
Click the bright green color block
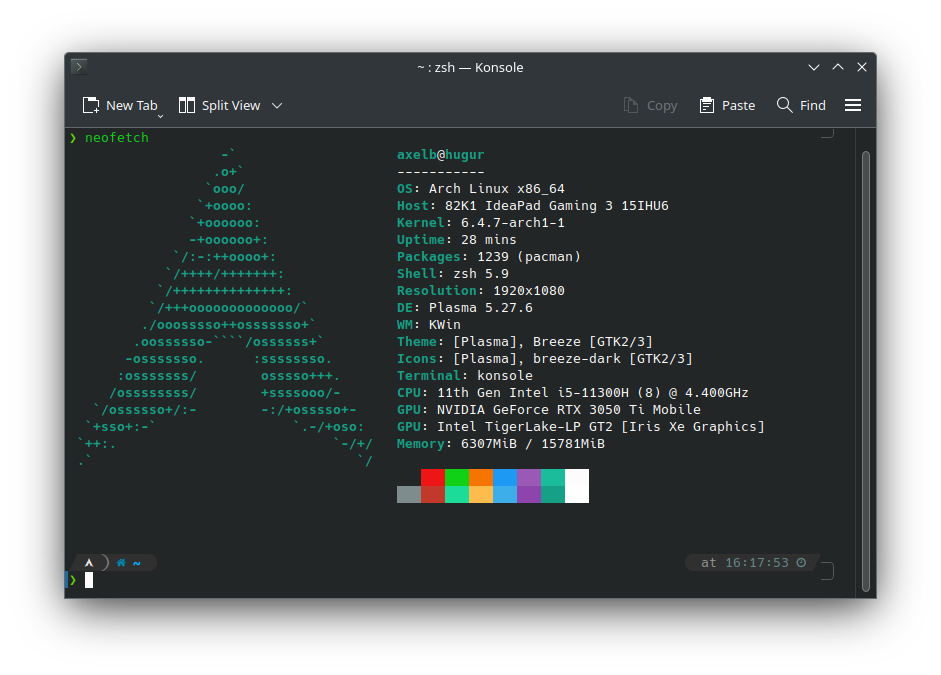click(x=457, y=478)
